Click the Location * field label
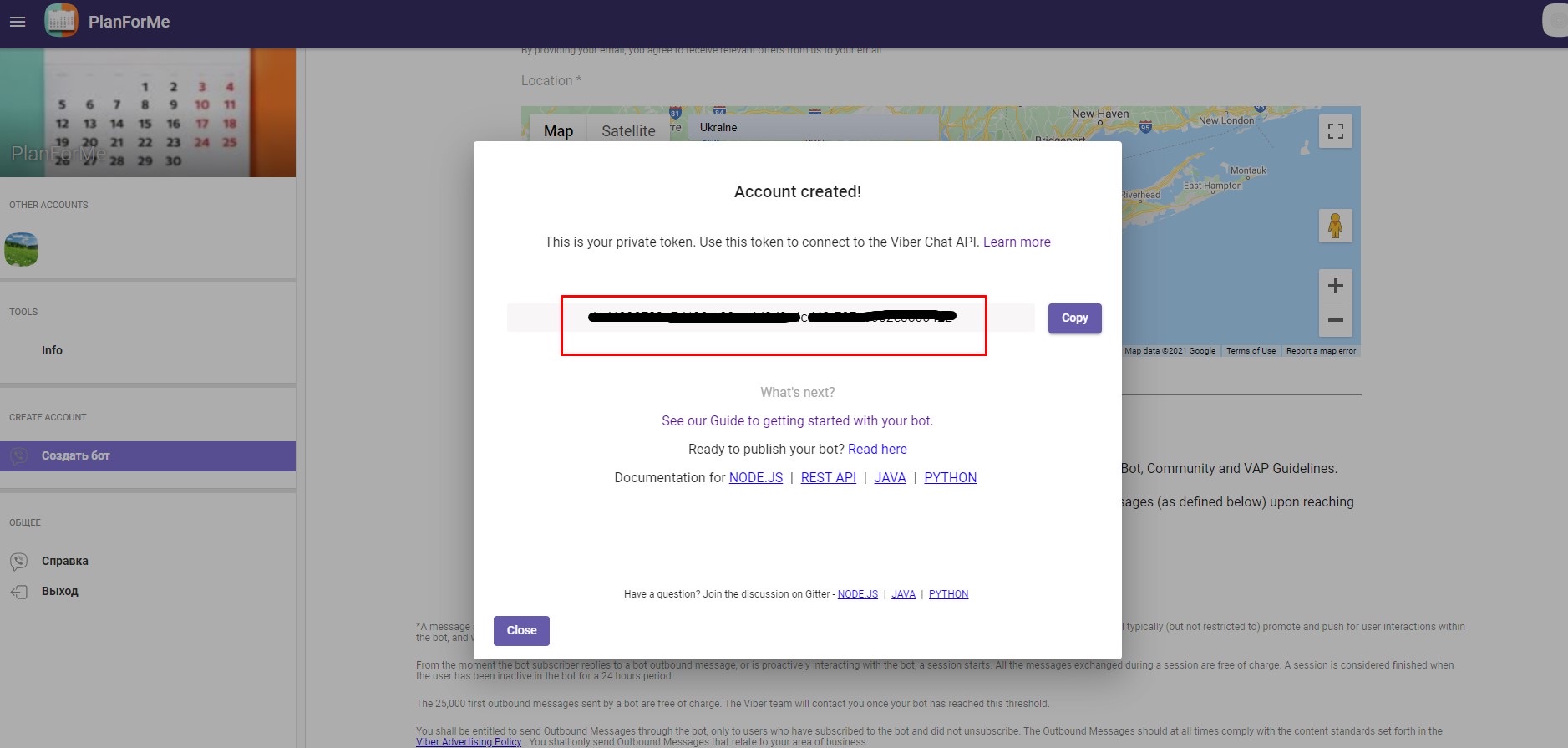The width and height of the screenshot is (1568, 748). click(x=551, y=80)
